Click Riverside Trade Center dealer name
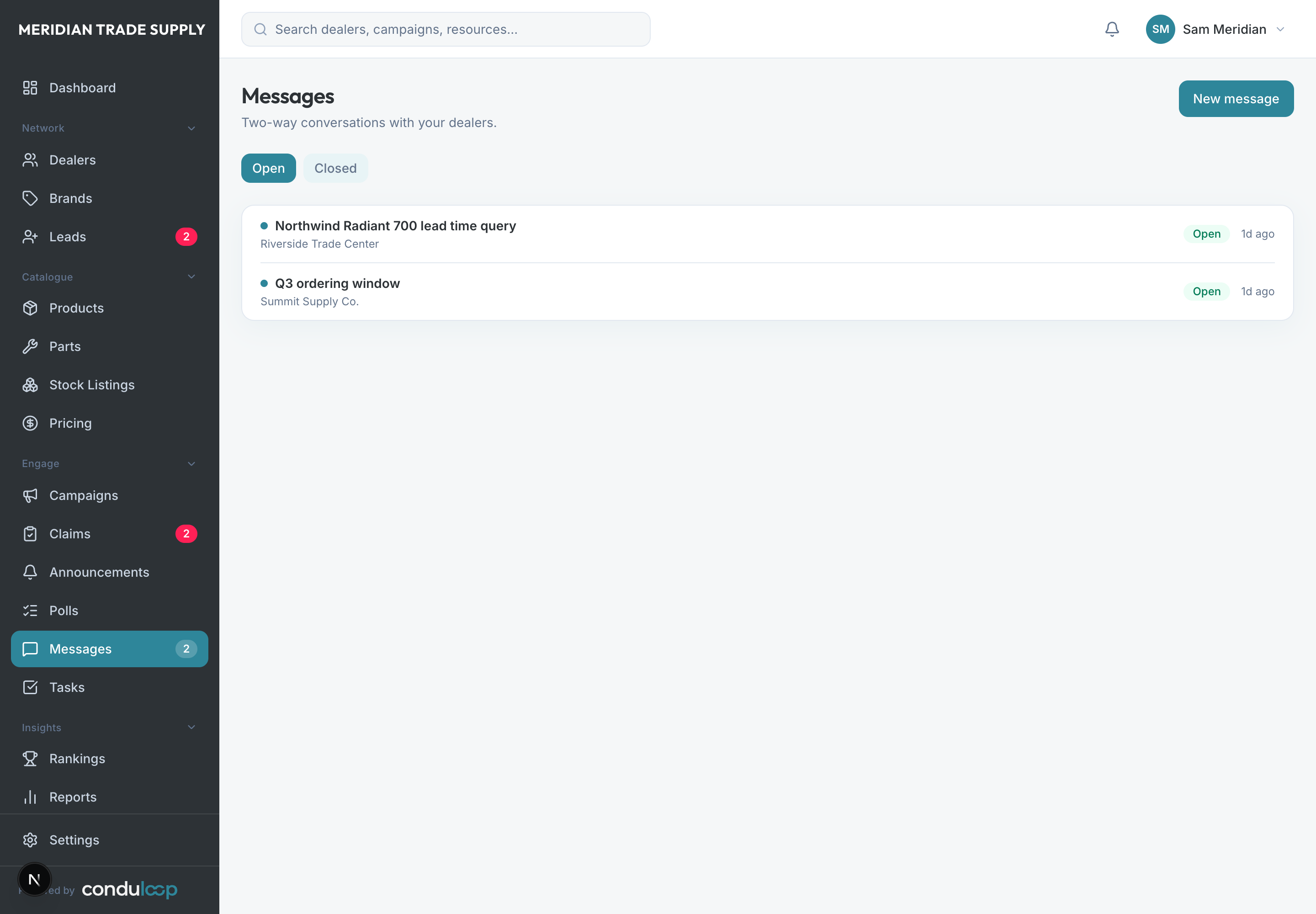 click(x=319, y=244)
